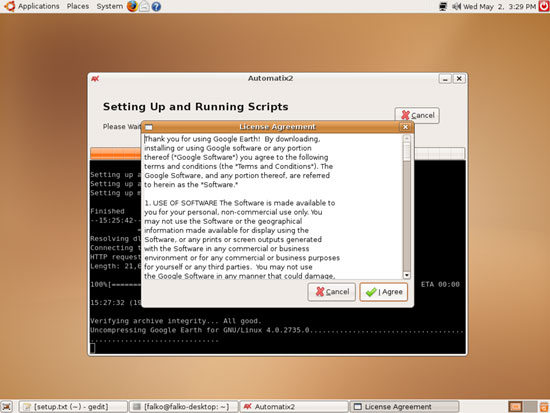
Task: Open the mail launcher icon
Action: pos(144,6)
